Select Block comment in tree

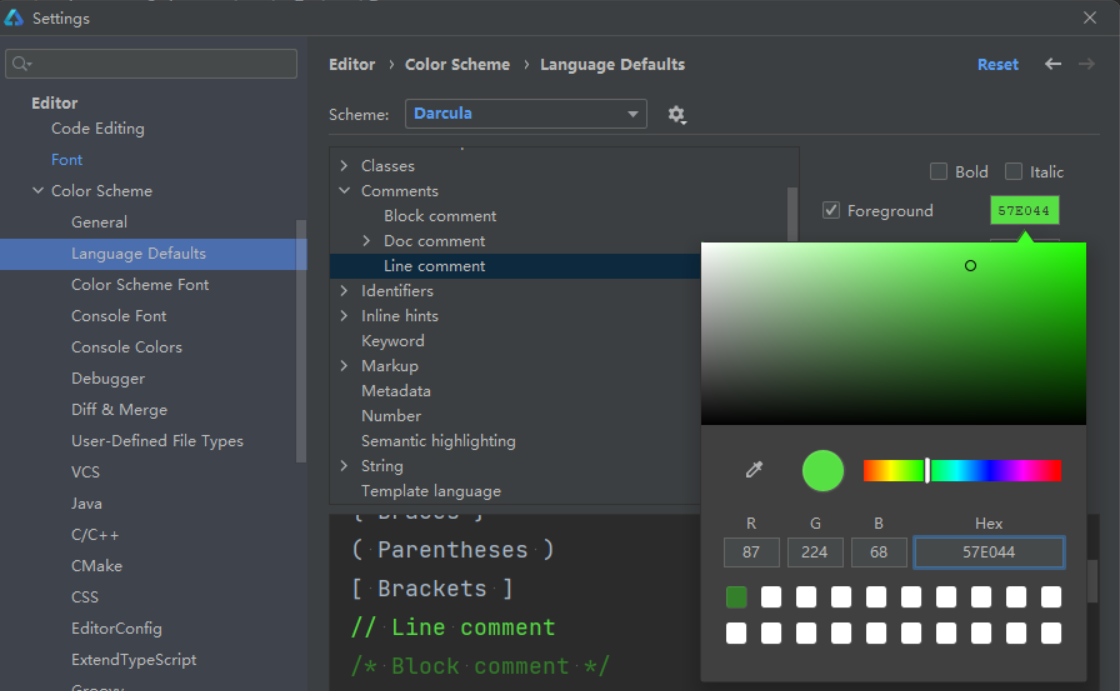point(440,216)
